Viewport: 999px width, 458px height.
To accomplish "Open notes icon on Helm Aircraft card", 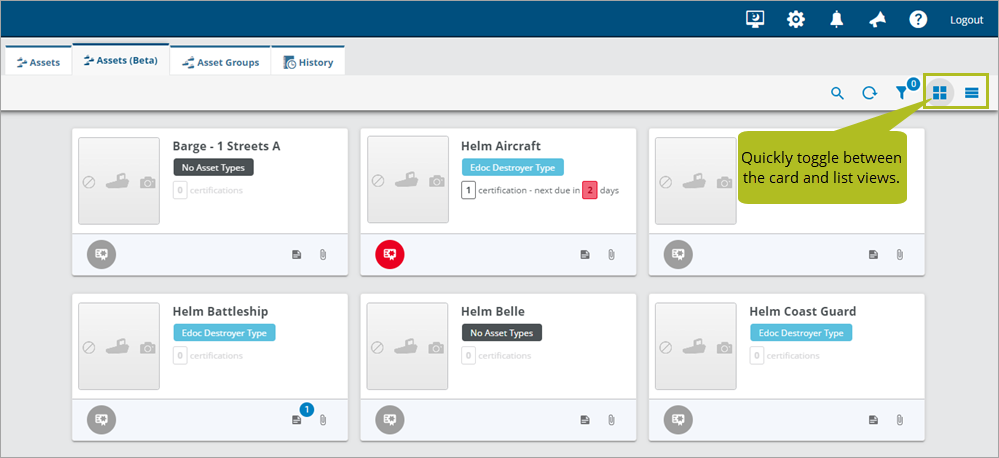I will click(x=585, y=255).
